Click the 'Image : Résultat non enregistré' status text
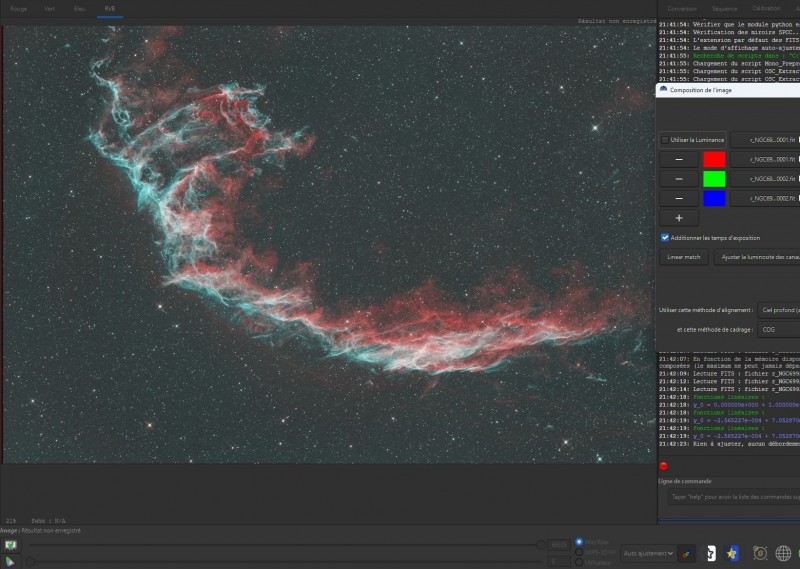This screenshot has width=800, height=569. [40, 531]
